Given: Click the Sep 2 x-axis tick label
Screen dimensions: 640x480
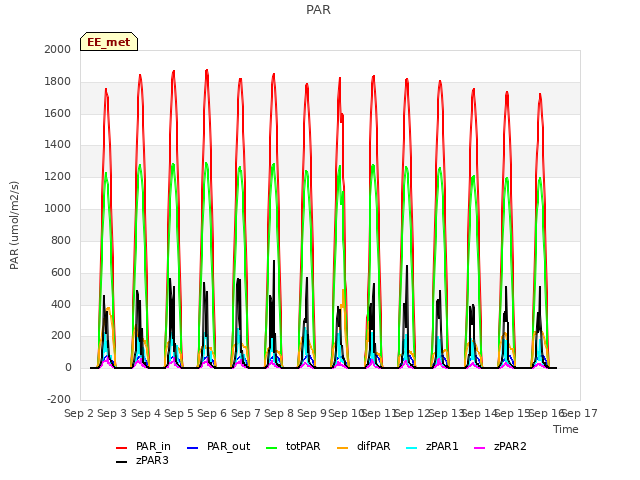Looking at the screenshot, I should tap(79, 413).
